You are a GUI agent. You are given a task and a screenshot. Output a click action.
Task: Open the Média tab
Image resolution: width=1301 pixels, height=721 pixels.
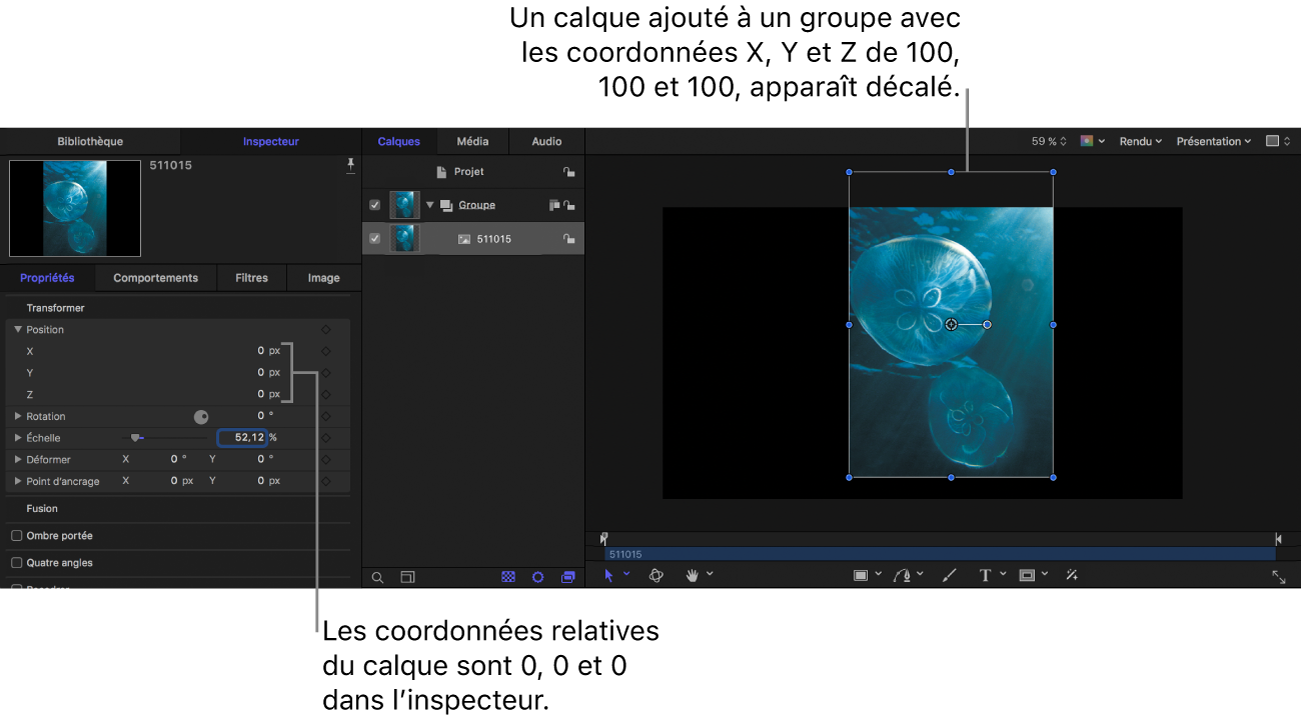tap(473, 142)
